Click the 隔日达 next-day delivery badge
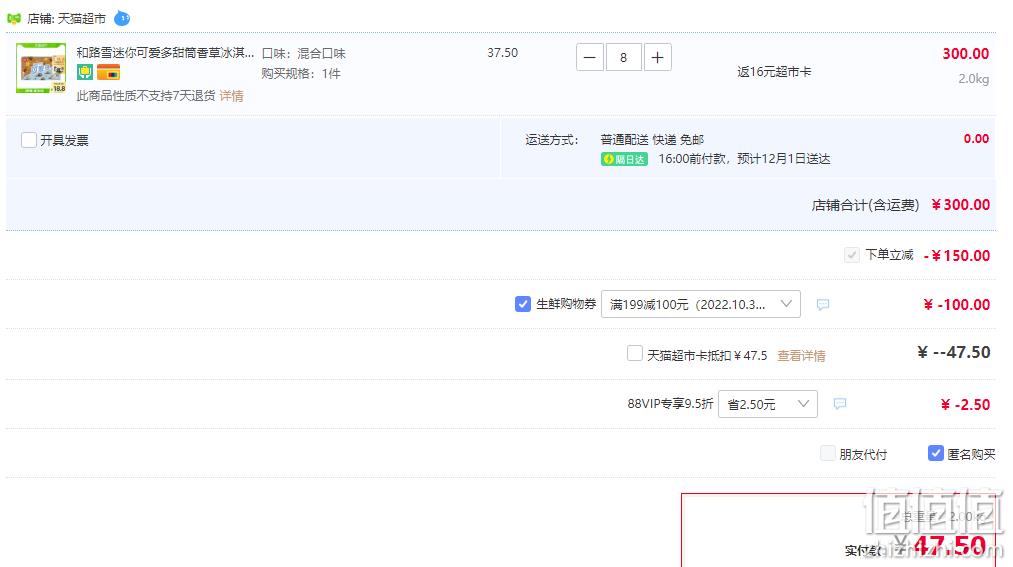Screen dimensions: 1013x567 (x=624, y=160)
